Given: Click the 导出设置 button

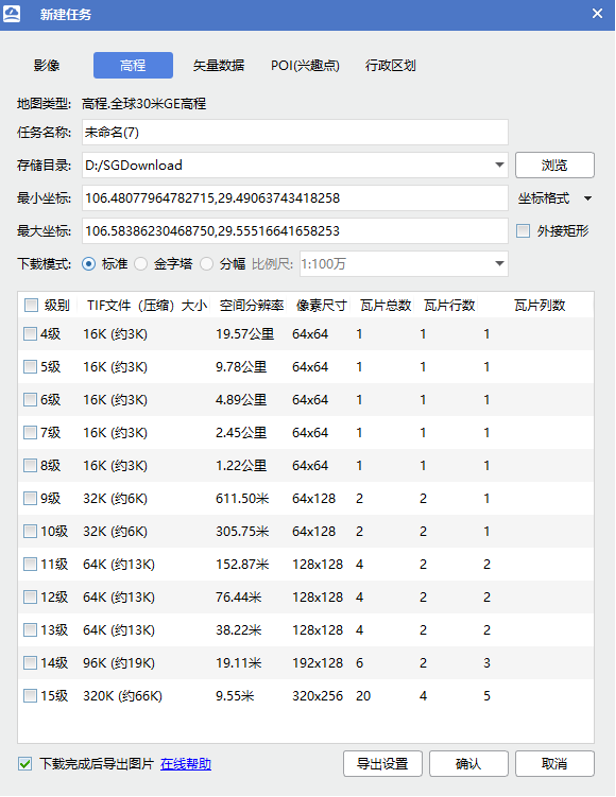Looking at the screenshot, I should point(382,764).
